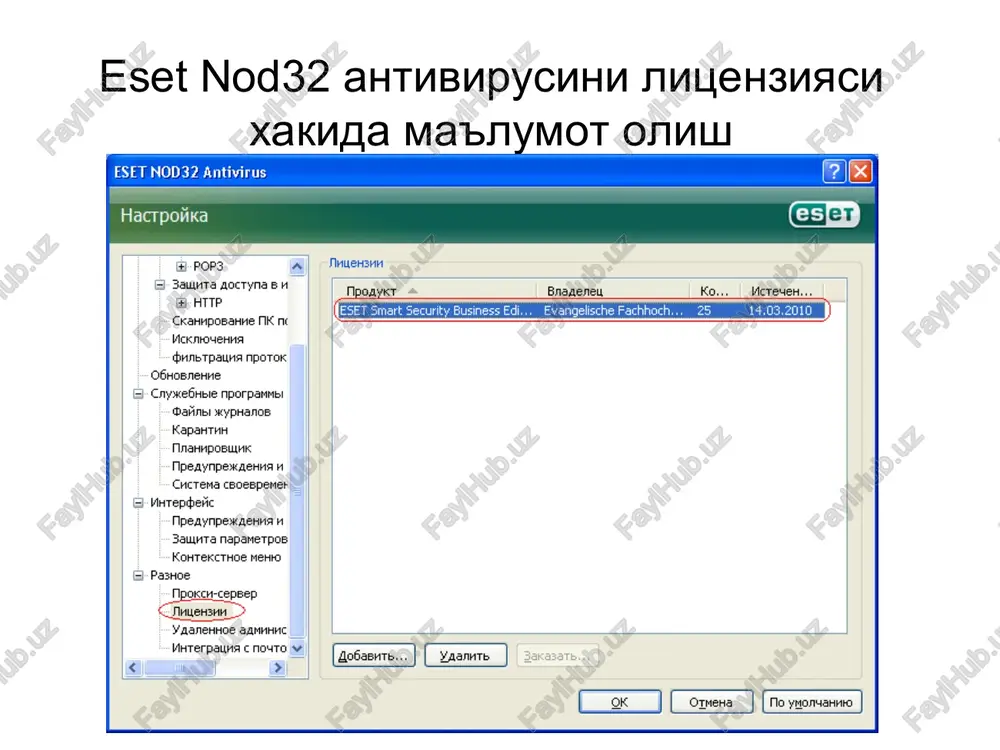The image size is (1000, 750).
Task: Select HTTP label in the tree
Action: [x=207, y=303]
